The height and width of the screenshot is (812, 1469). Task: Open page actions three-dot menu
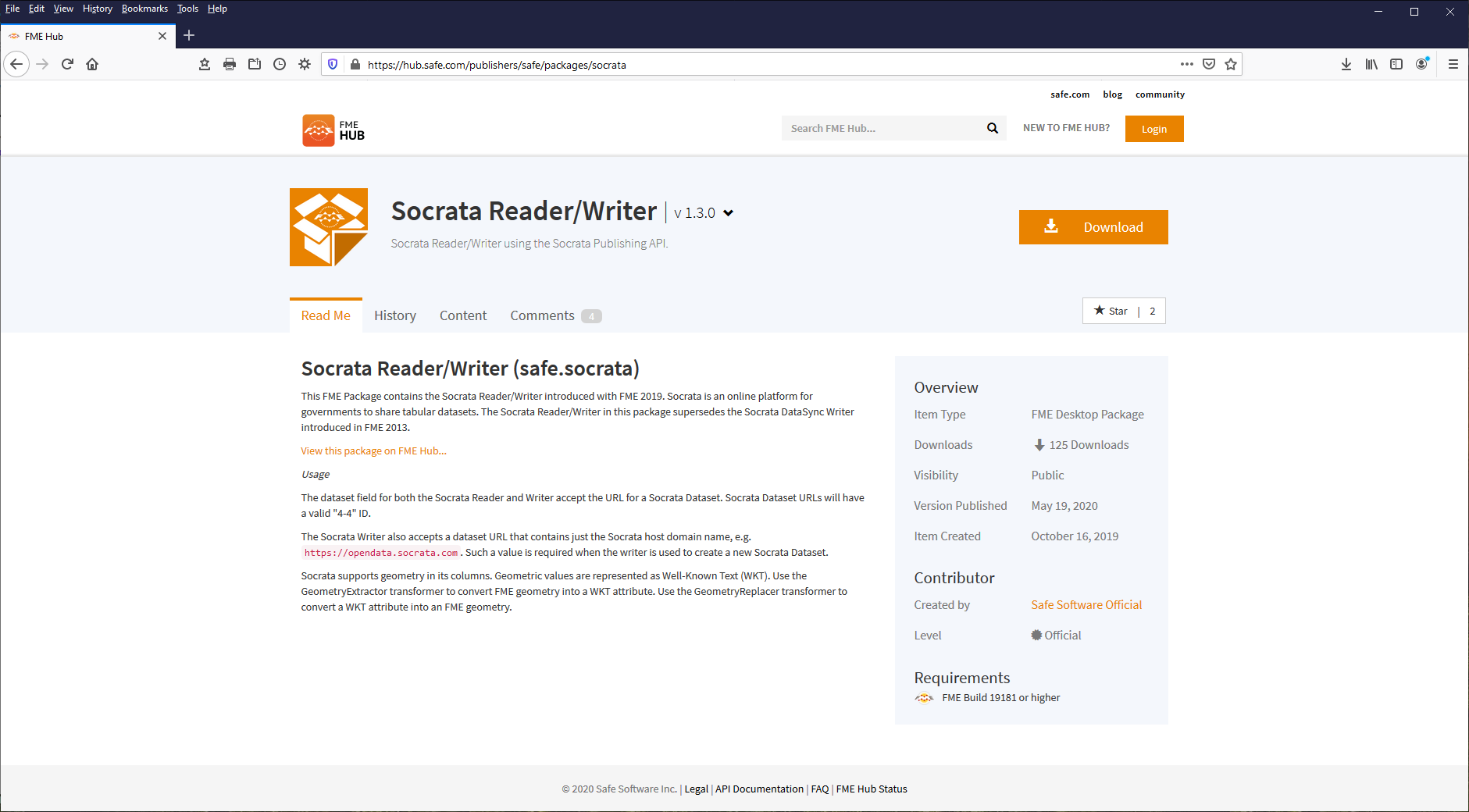1187,64
